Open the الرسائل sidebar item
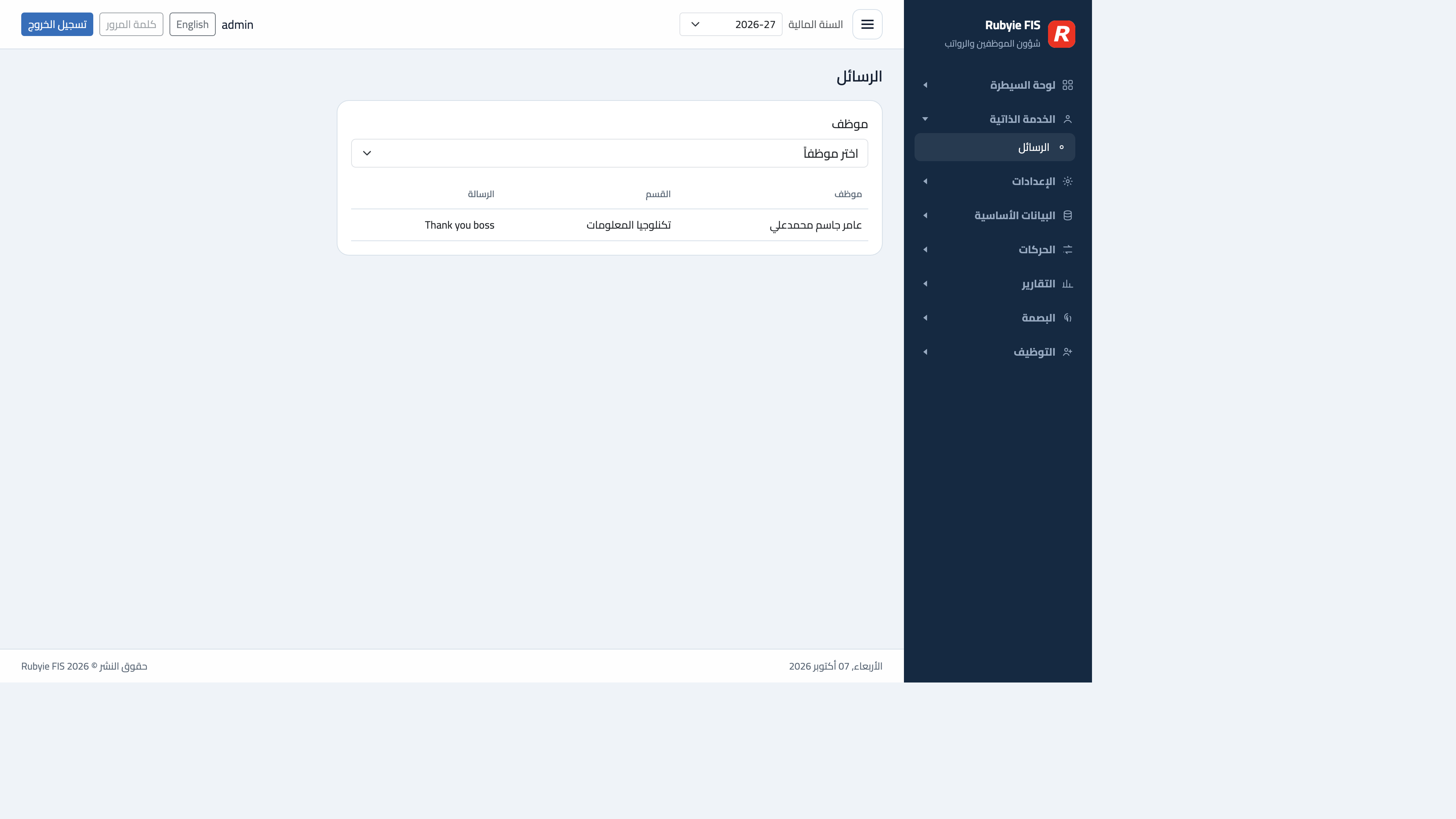1456x819 pixels. 995,147
